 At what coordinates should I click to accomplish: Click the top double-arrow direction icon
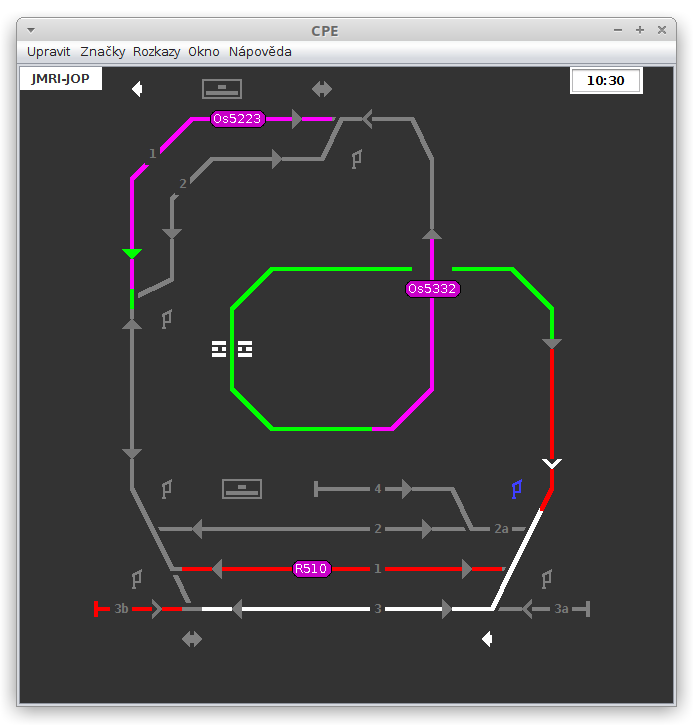[322, 89]
